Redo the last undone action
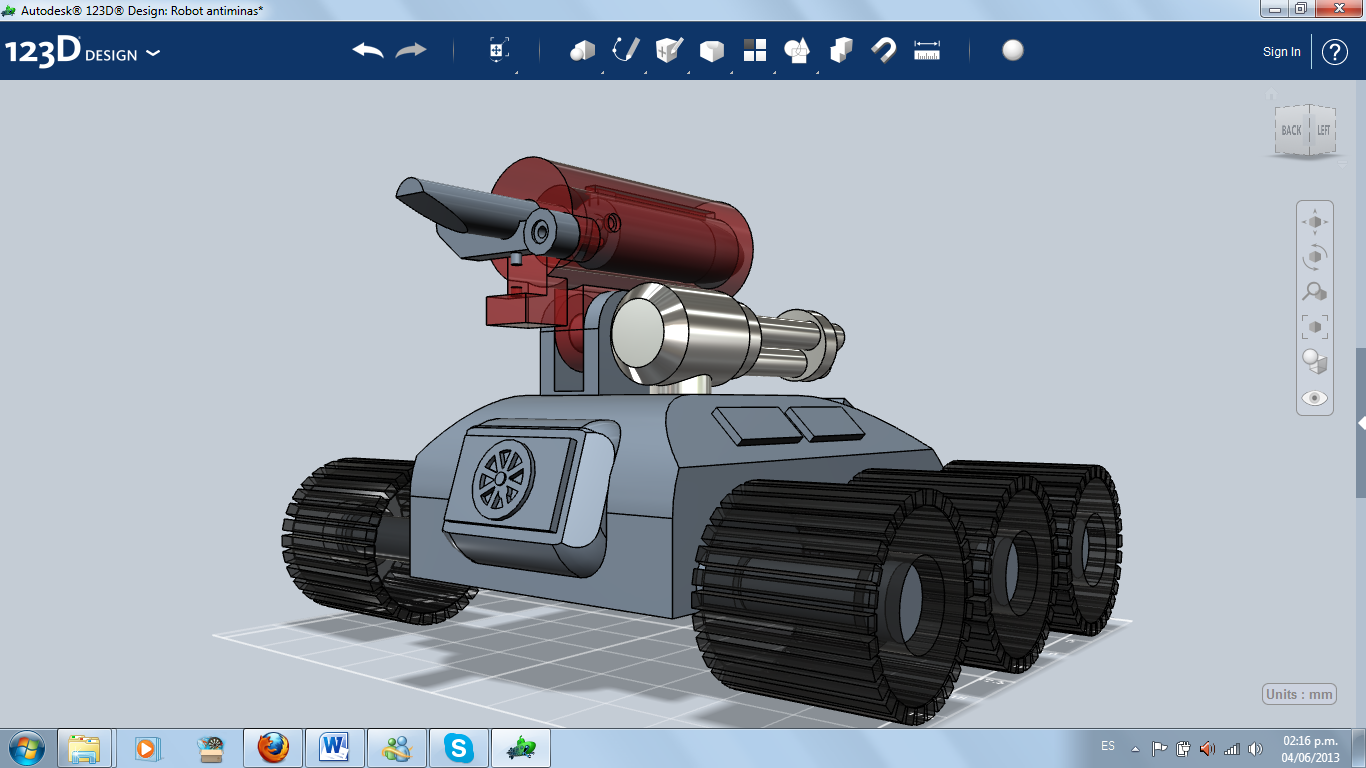The height and width of the screenshot is (768, 1366). 411,50
